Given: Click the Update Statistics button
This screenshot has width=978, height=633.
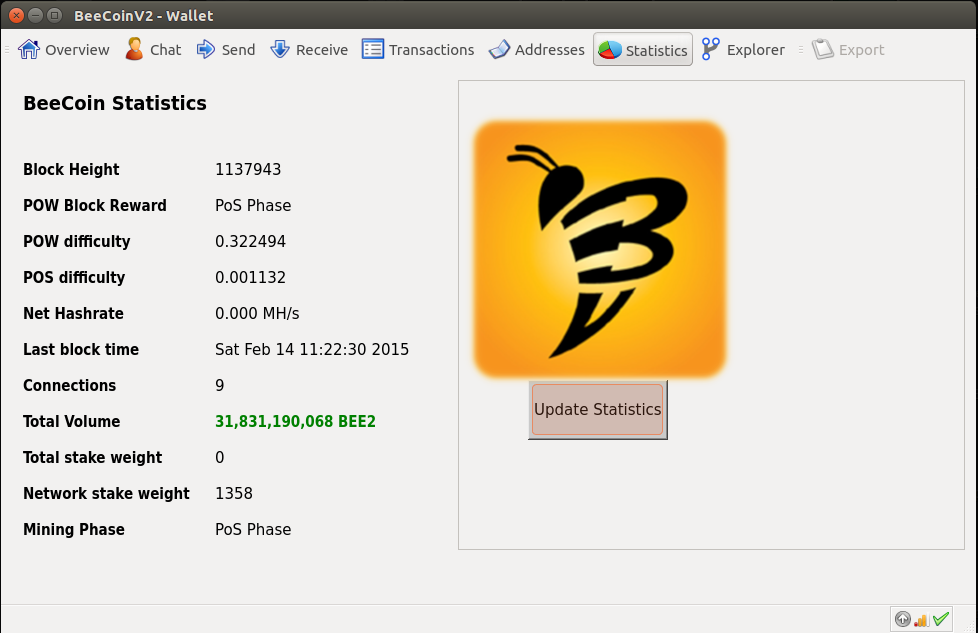Looking at the screenshot, I should click(598, 410).
